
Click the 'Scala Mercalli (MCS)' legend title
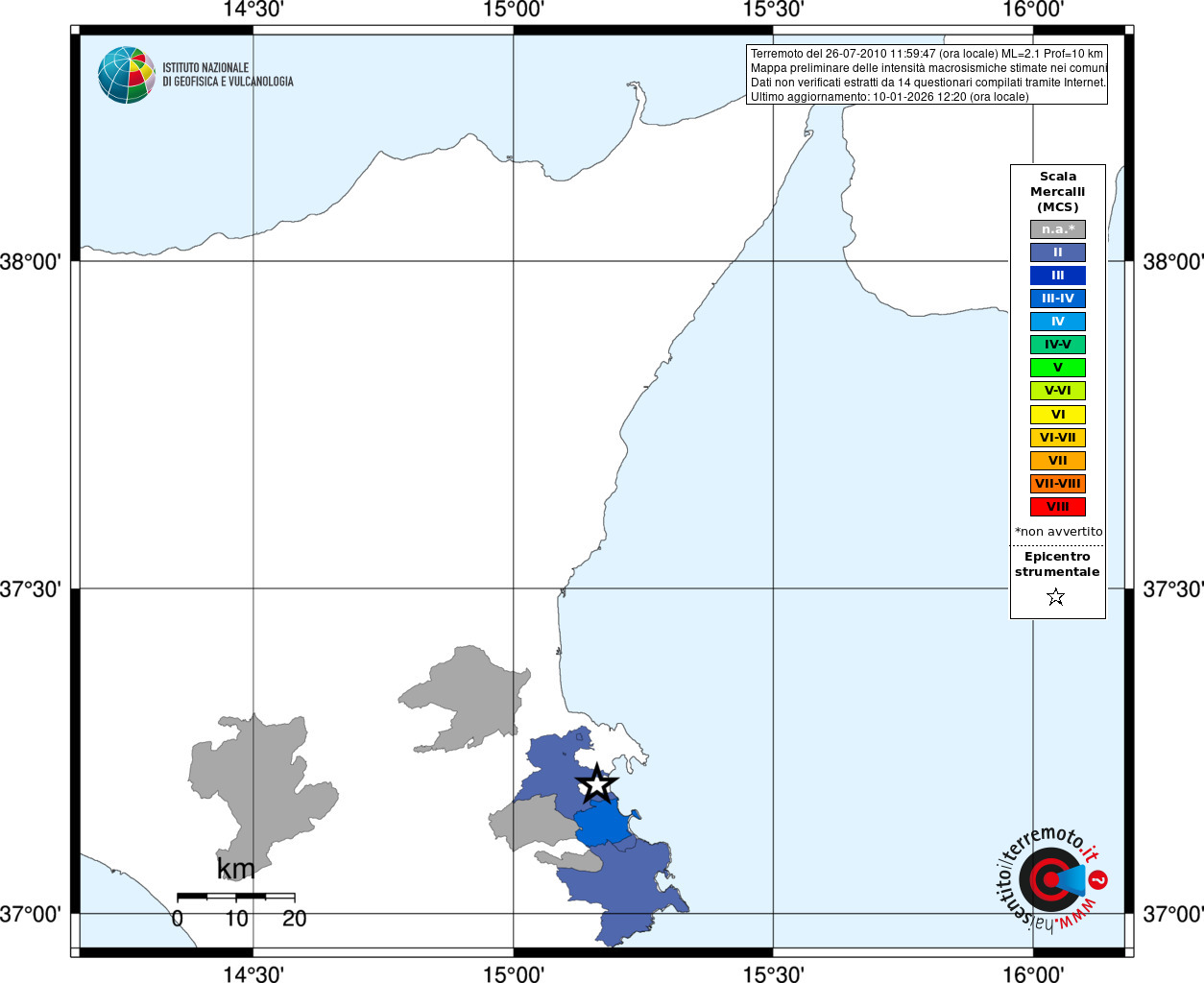[x=1058, y=192]
